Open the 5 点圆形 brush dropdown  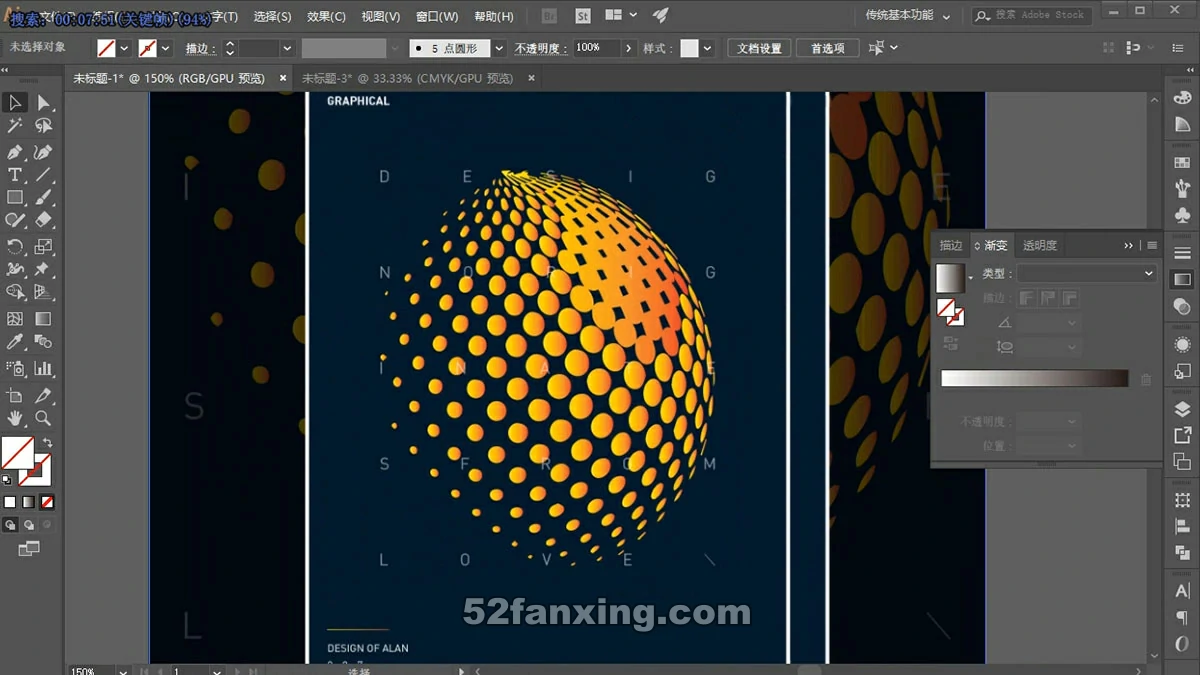coord(499,48)
